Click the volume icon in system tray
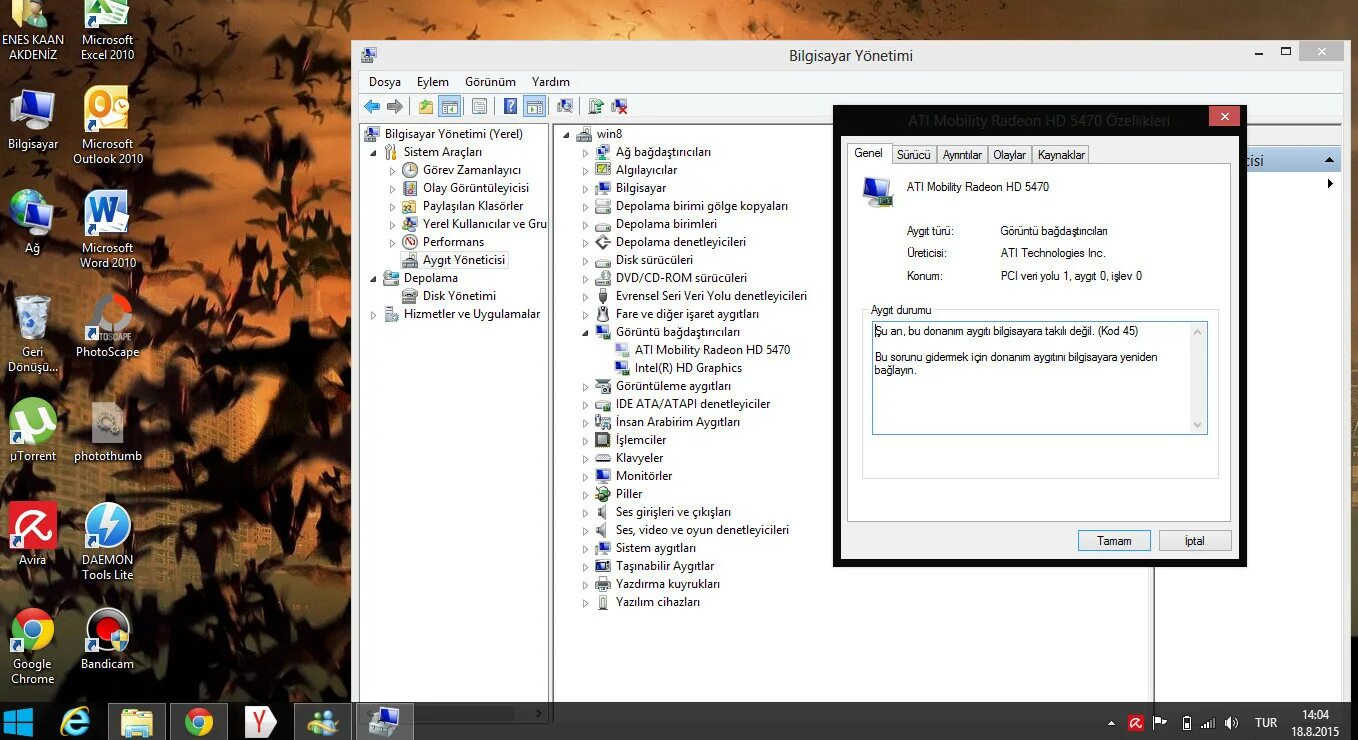This screenshot has height=740, width=1358. click(1231, 722)
